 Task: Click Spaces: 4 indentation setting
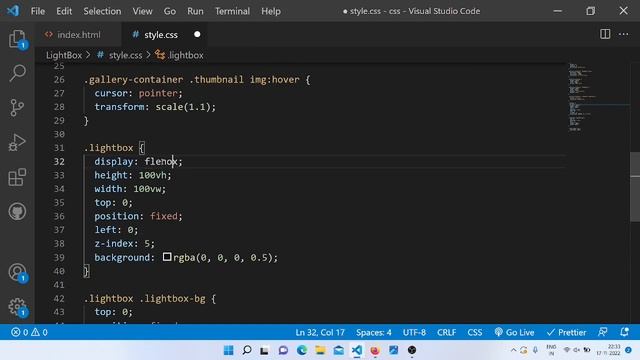pos(373,332)
